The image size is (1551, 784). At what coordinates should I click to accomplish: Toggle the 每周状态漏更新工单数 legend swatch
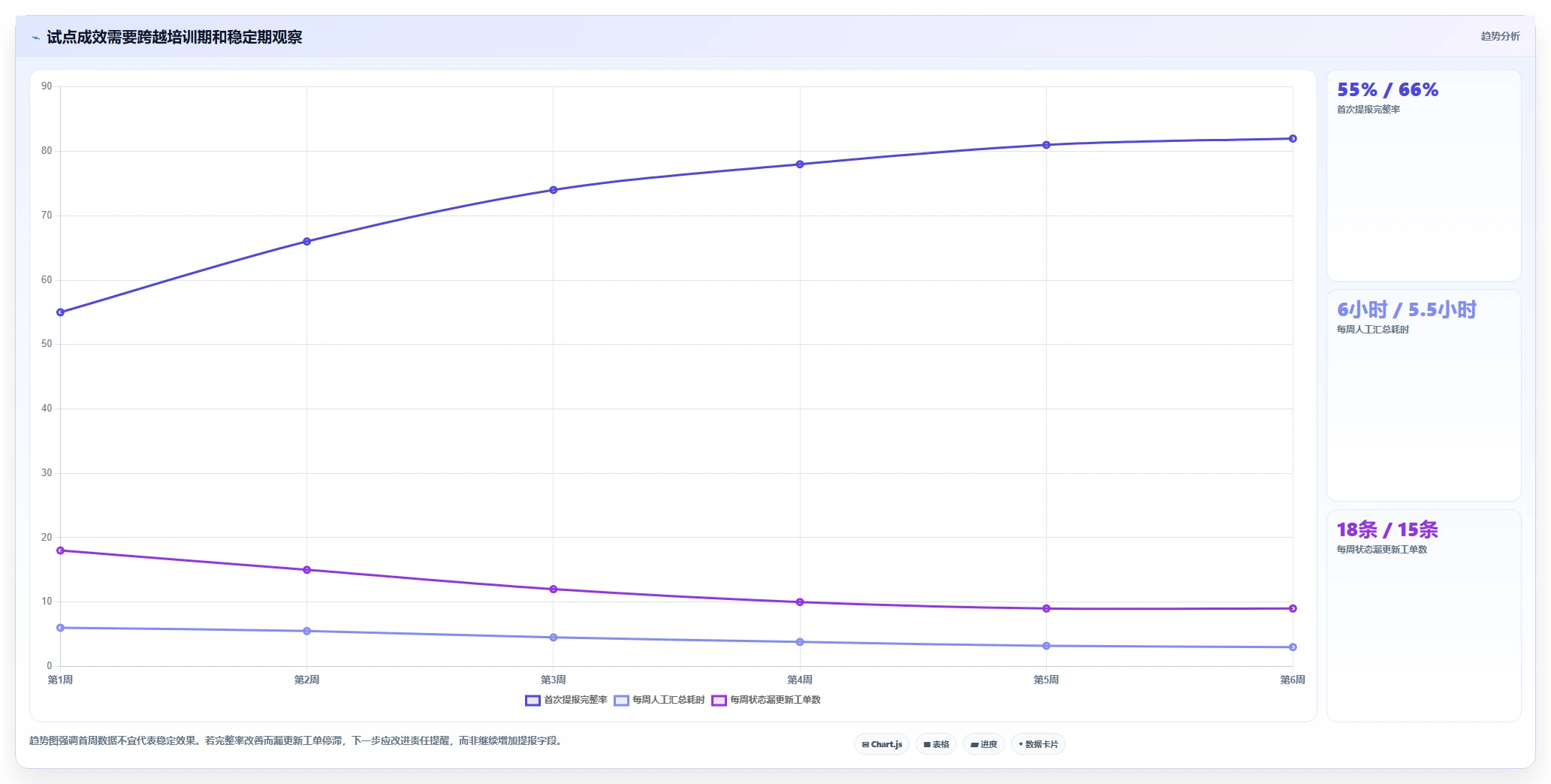click(719, 700)
